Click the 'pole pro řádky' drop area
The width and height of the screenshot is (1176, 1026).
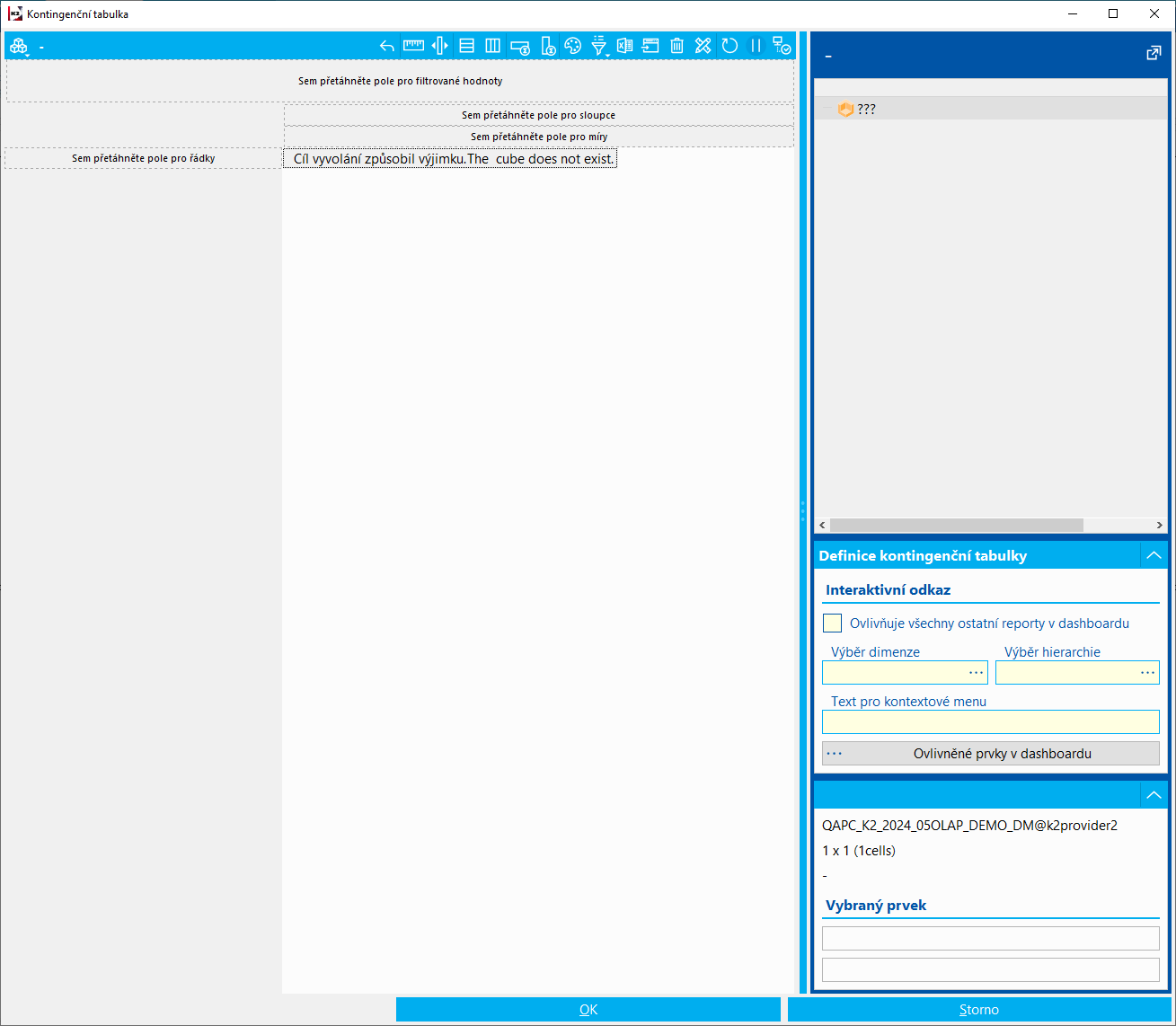point(144,158)
